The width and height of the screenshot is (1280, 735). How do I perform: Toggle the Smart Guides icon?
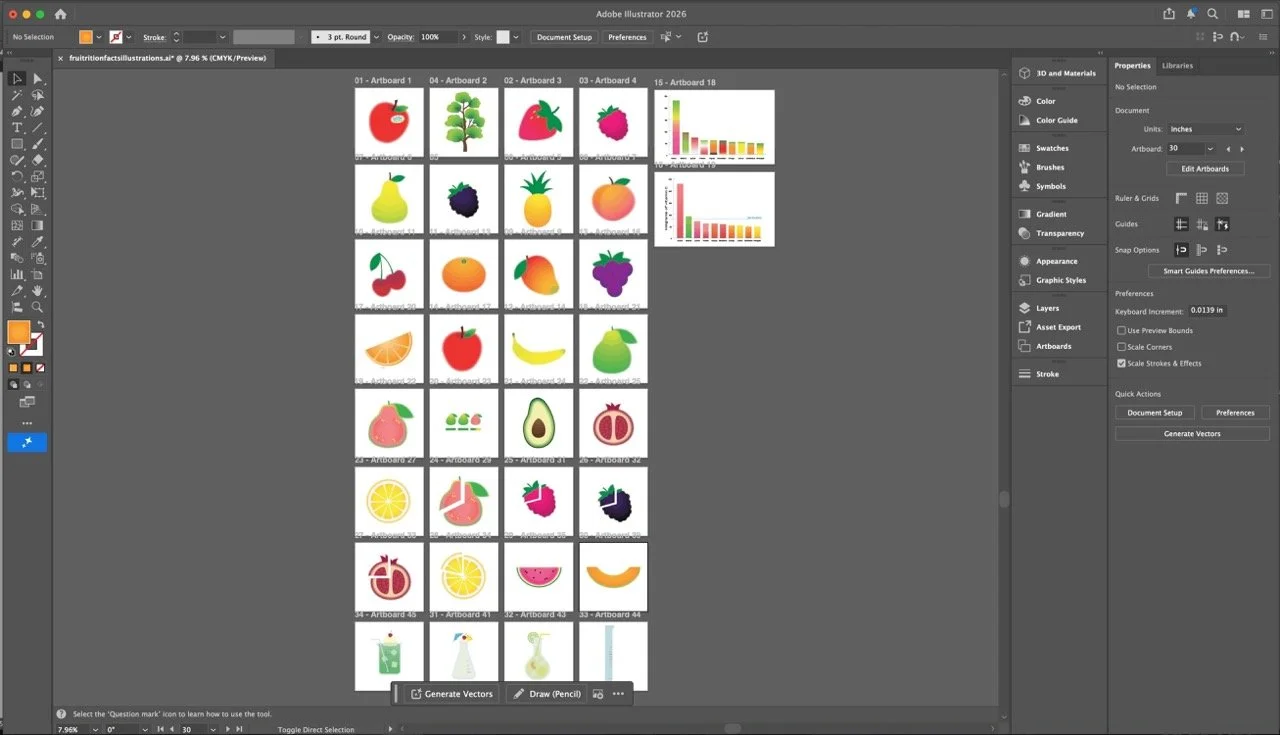pos(1222,224)
